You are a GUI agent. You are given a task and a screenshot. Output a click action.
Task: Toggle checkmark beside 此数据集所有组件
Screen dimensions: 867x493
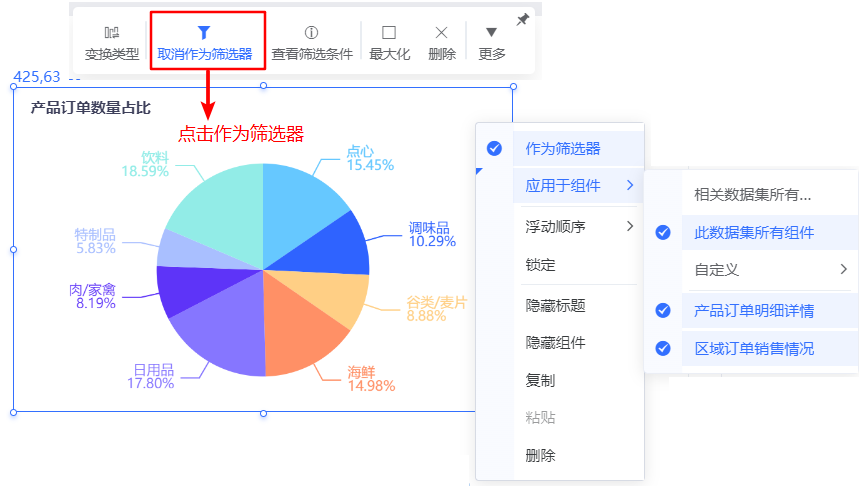point(663,233)
